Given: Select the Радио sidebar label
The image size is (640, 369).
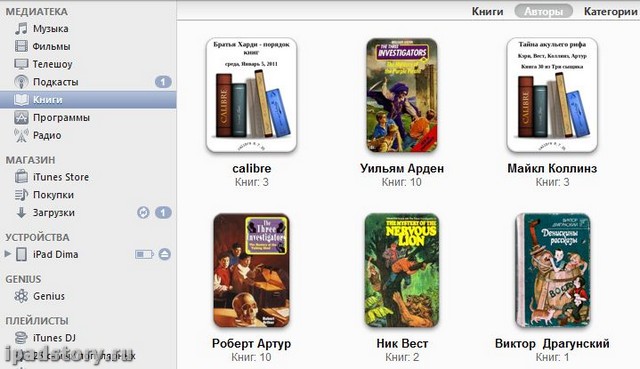Looking at the screenshot, I should [x=47, y=135].
